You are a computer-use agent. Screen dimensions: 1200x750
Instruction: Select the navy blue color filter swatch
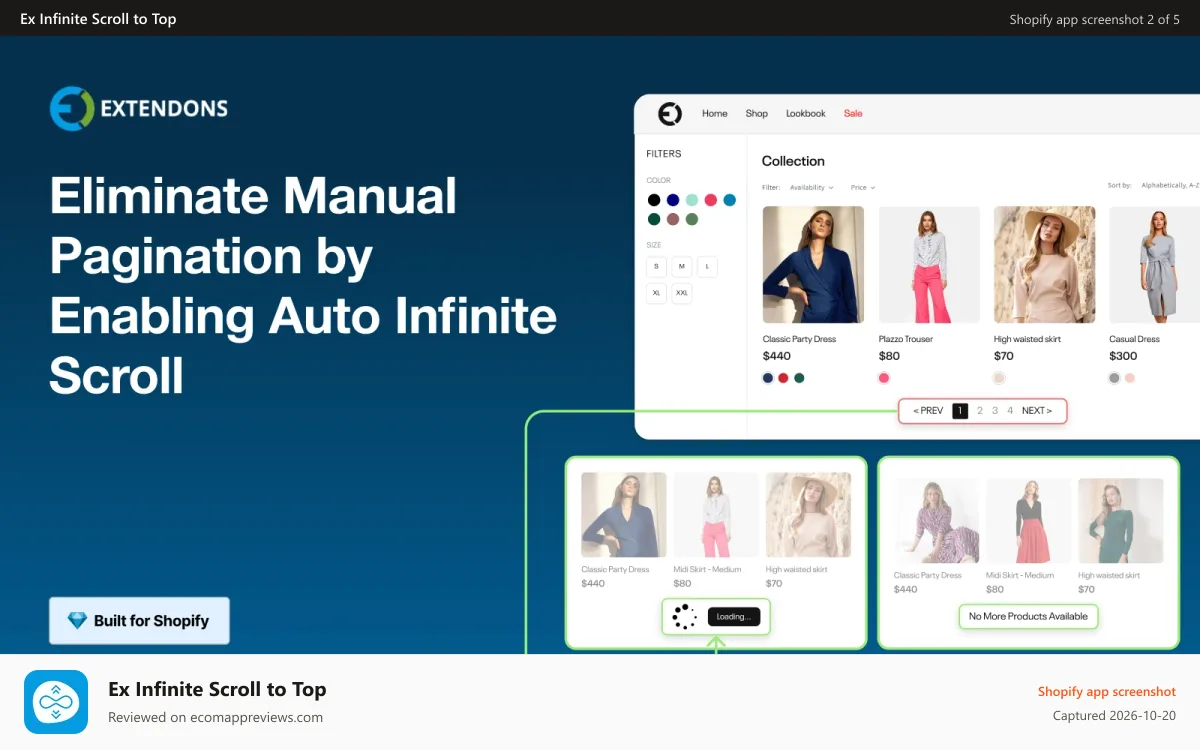click(673, 200)
